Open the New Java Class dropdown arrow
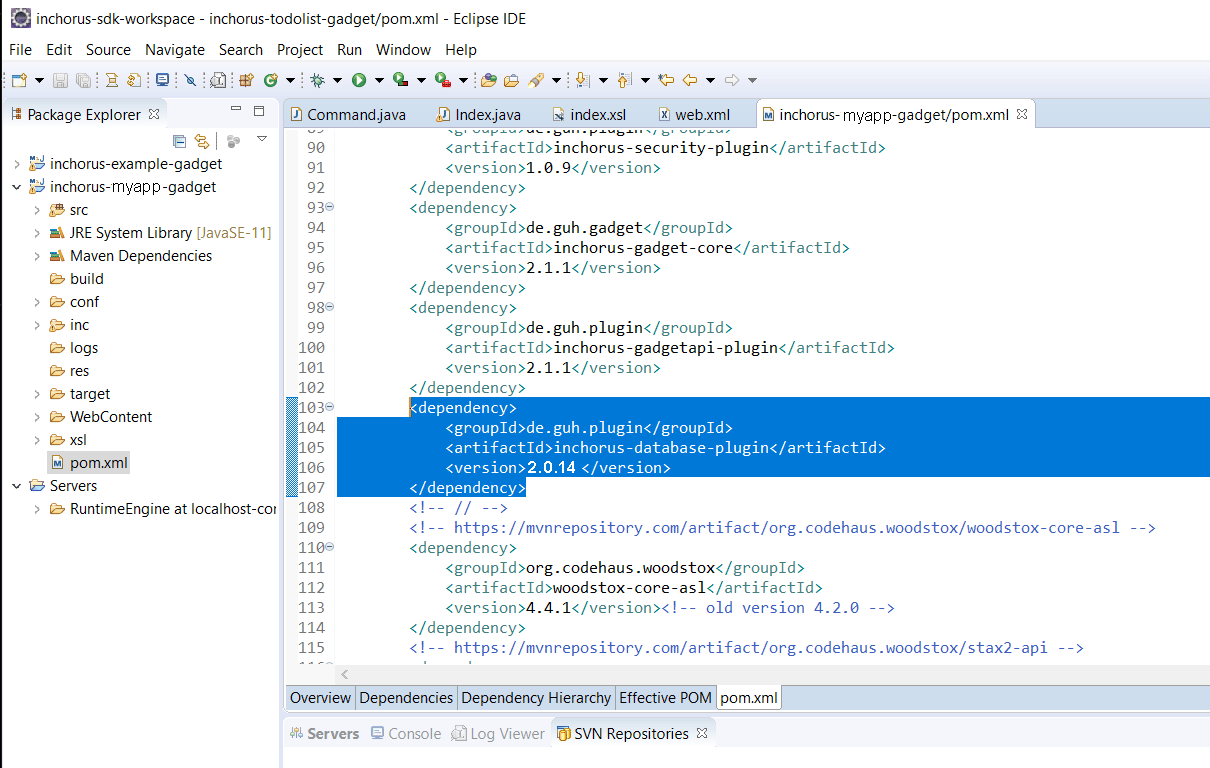The width and height of the screenshot is (1210, 768). pyautogui.click(x=290, y=80)
